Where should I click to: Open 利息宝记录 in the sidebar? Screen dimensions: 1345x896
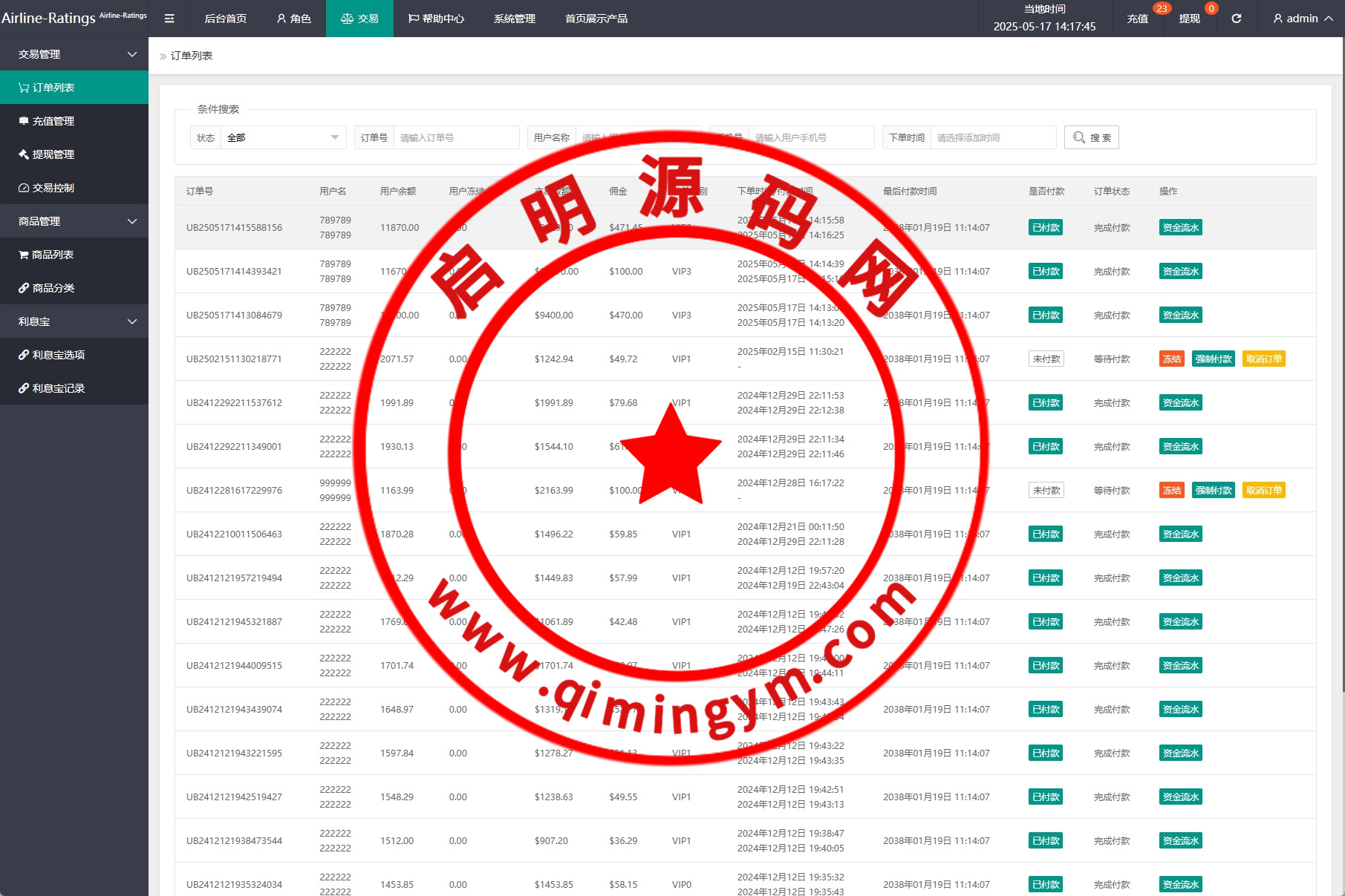coord(58,388)
